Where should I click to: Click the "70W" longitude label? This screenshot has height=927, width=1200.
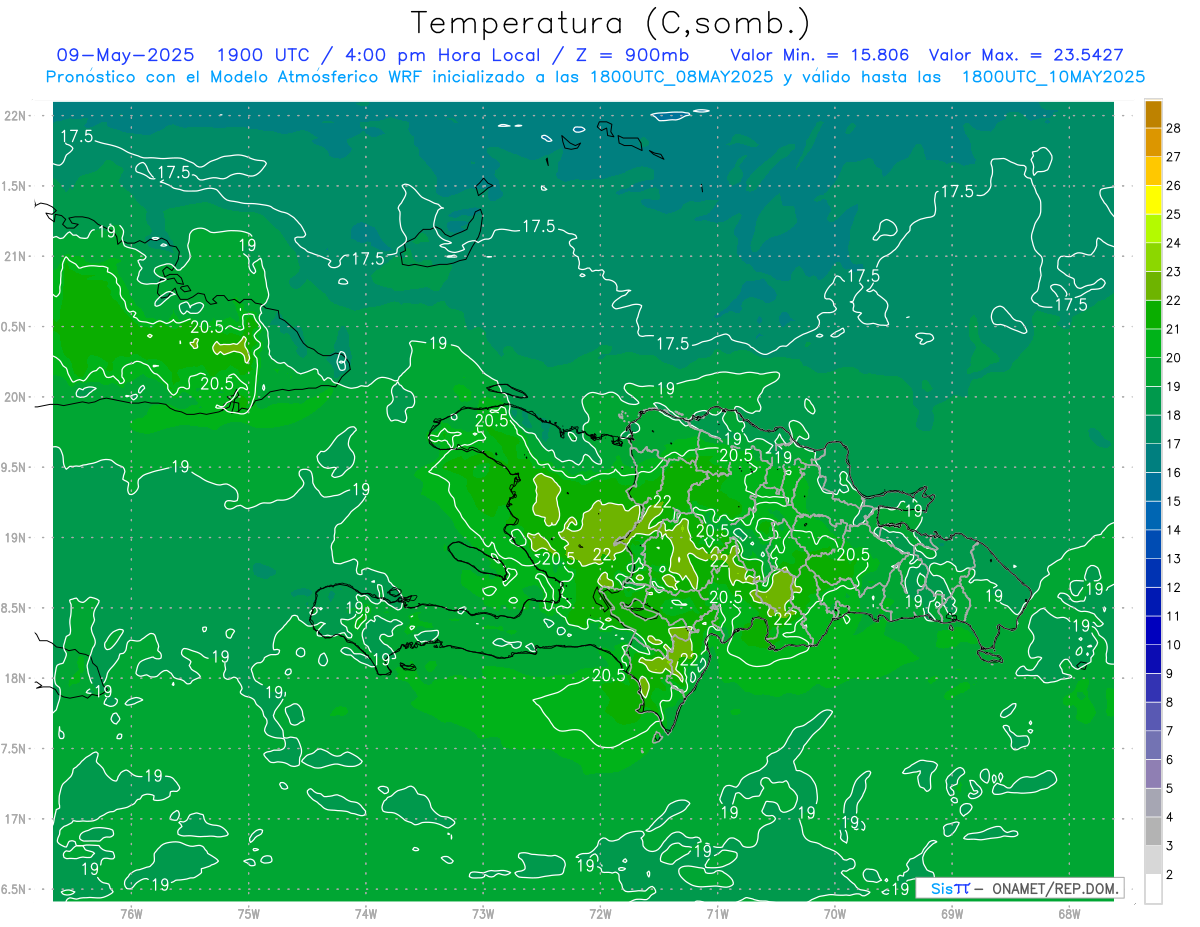(x=834, y=914)
